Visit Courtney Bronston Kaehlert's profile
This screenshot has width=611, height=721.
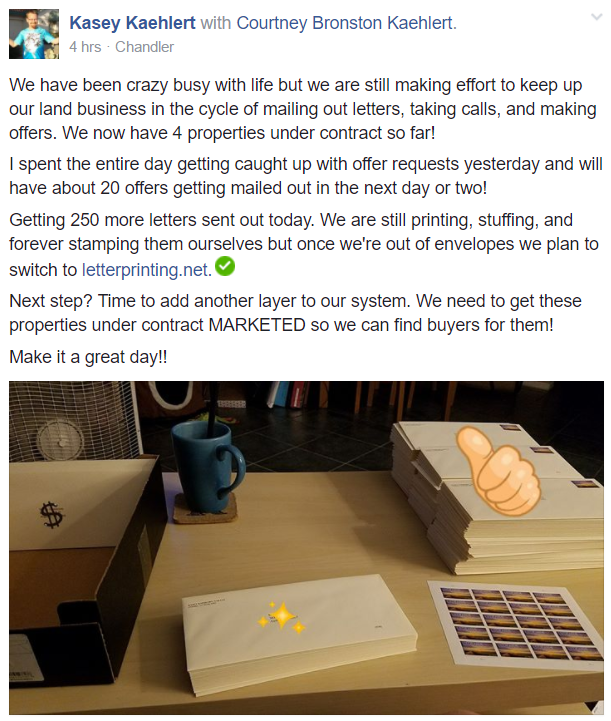(346, 23)
